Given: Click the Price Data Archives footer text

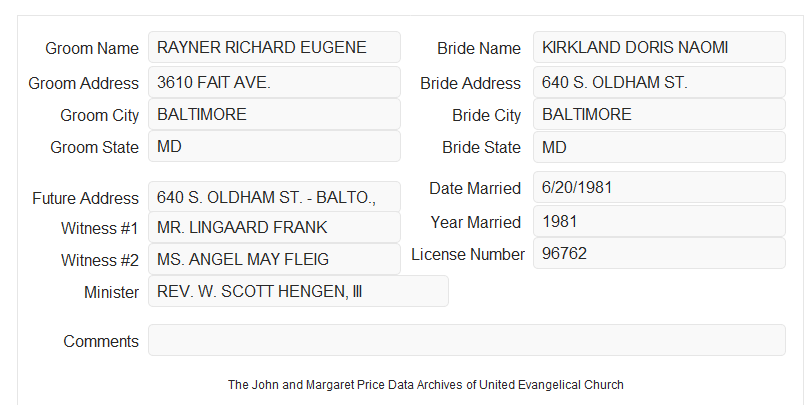Looking at the screenshot, I should pos(426,385).
